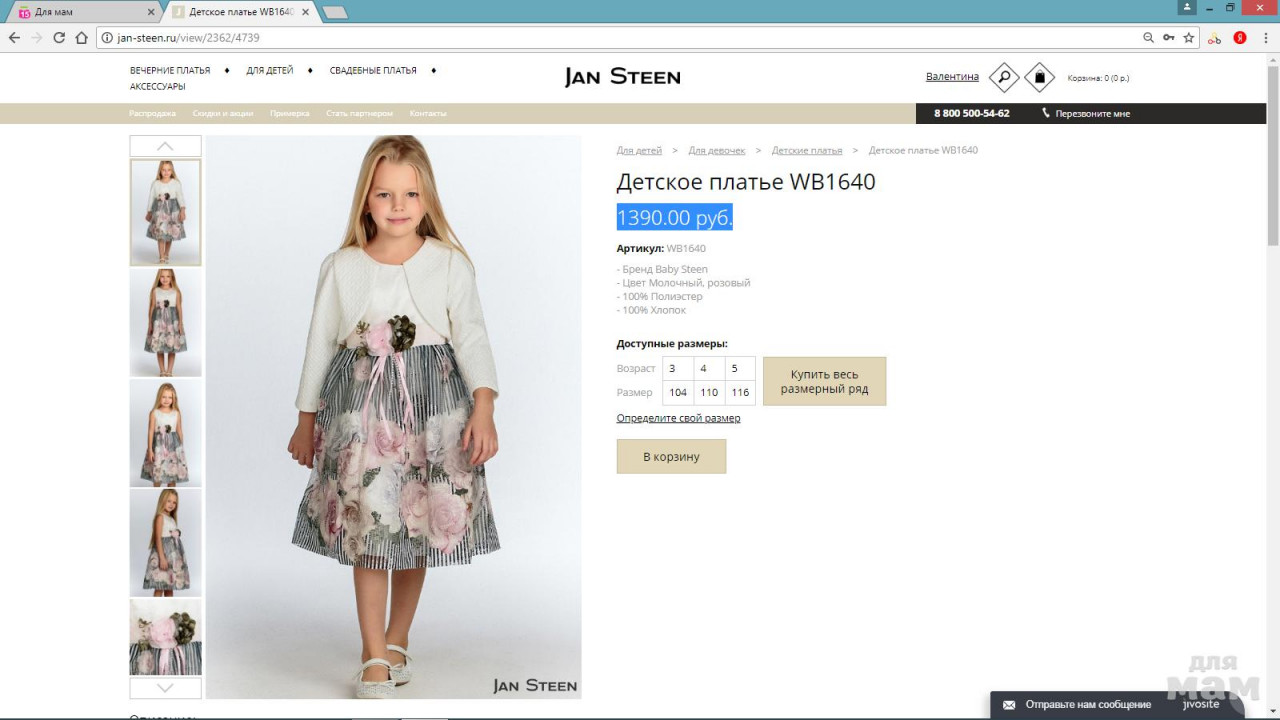Add the dress with 'В корзину' button

(671, 457)
